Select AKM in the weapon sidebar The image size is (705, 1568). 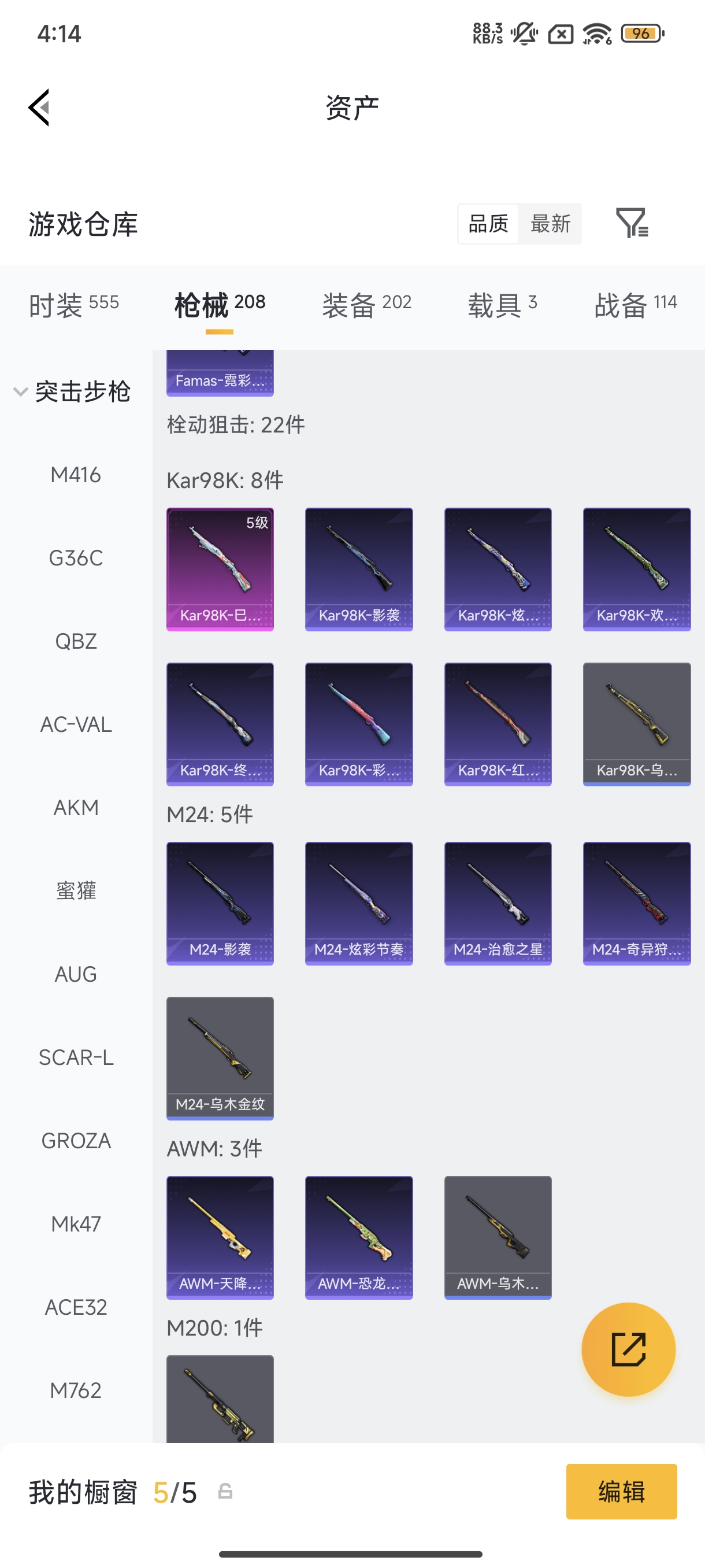(x=76, y=808)
